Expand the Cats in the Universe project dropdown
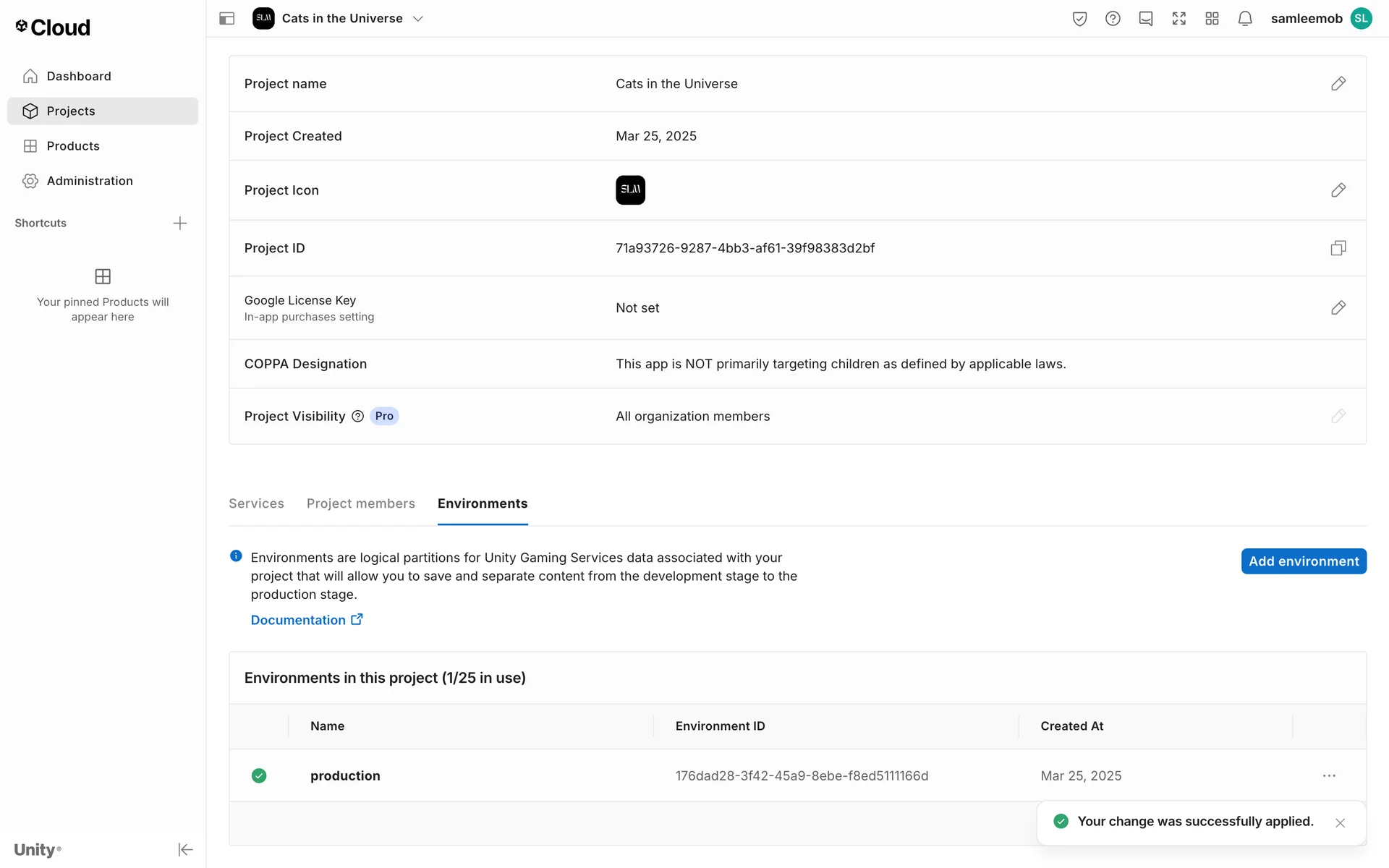This screenshot has width=1389, height=868. (417, 19)
